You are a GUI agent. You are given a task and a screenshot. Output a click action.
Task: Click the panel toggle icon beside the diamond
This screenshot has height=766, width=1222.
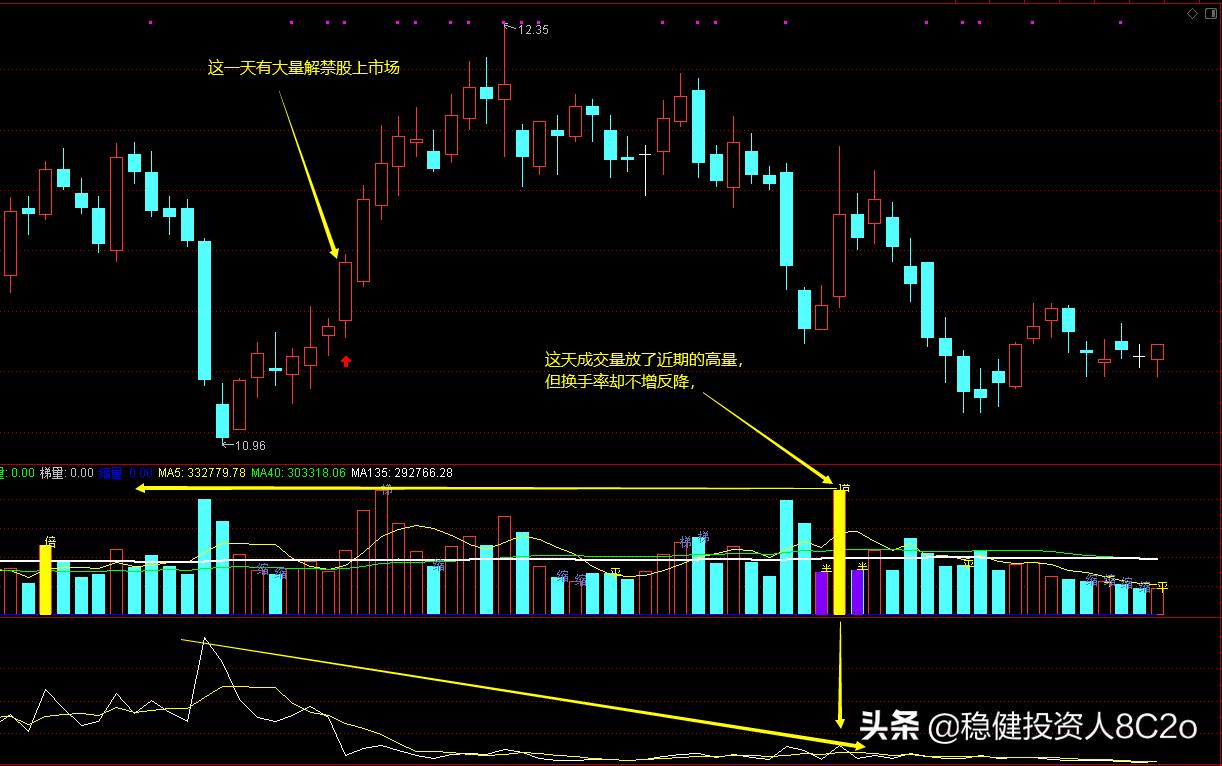[1209, 13]
